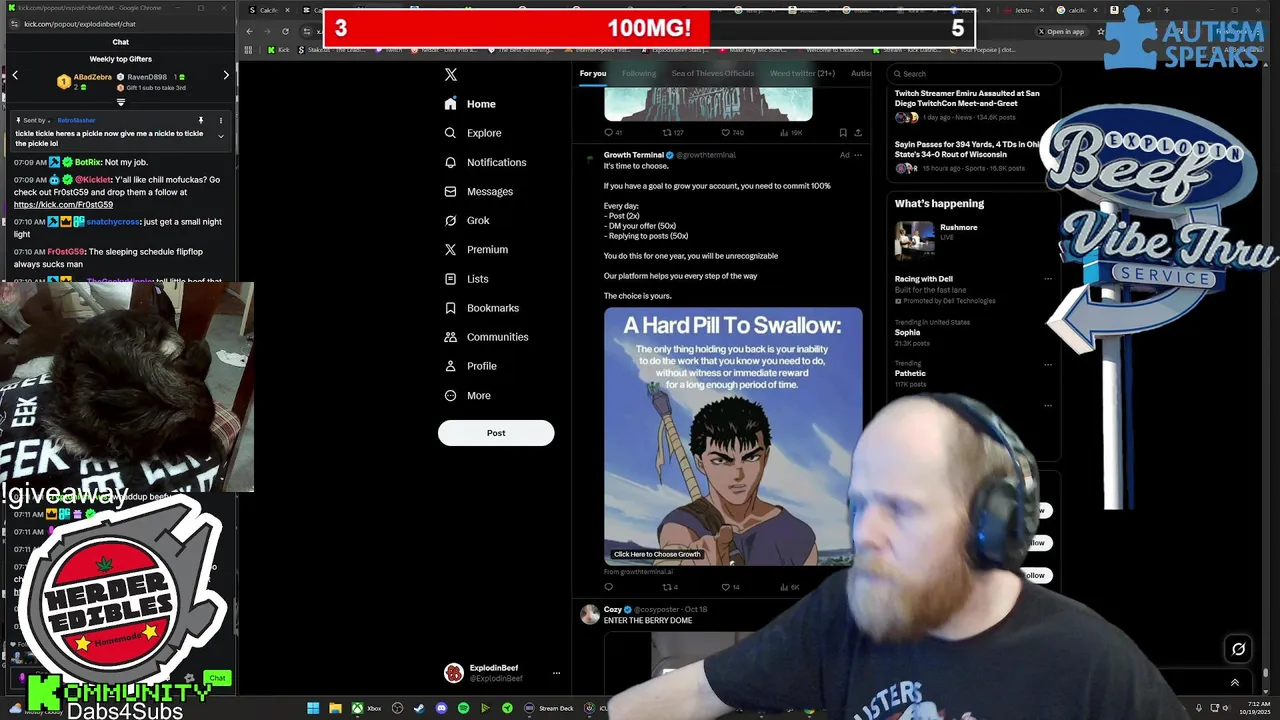Click the X Search input field
The width and height of the screenshot is (1280, 720).
(974, 74)
